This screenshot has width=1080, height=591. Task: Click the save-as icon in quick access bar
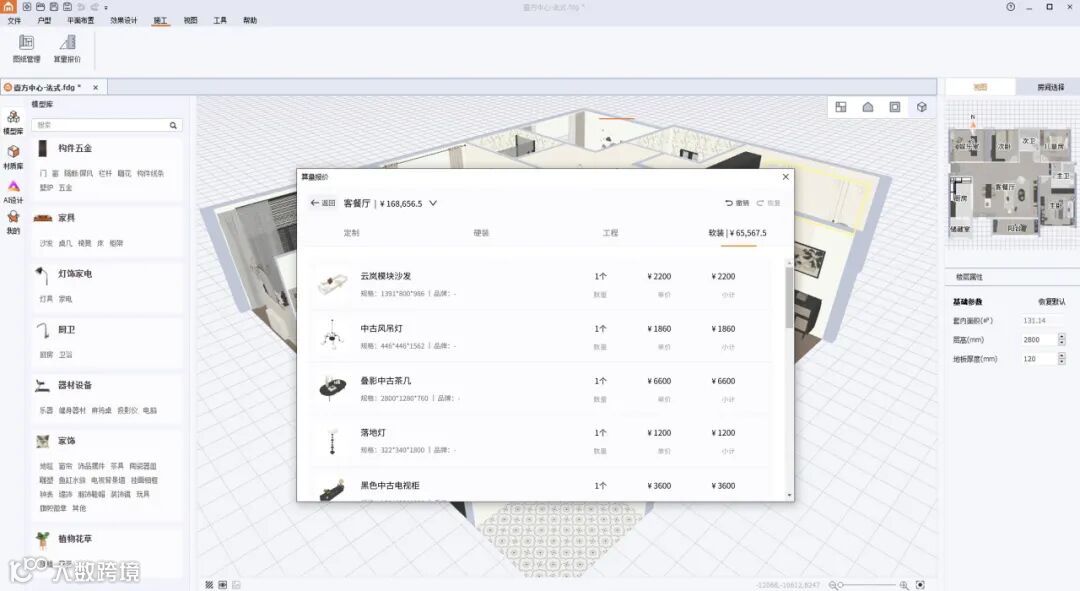(68, 7)
